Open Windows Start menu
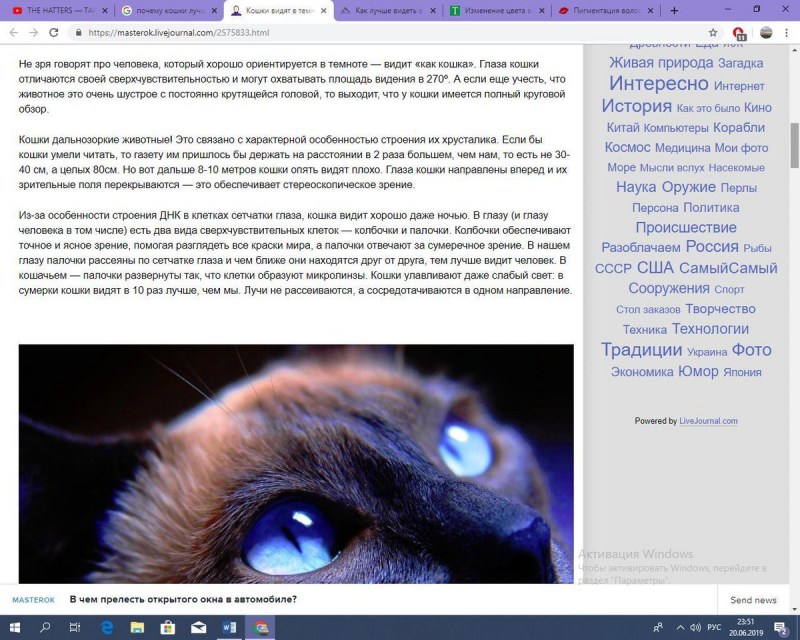The height and width of the screenshot is (640, 800). 15,627
